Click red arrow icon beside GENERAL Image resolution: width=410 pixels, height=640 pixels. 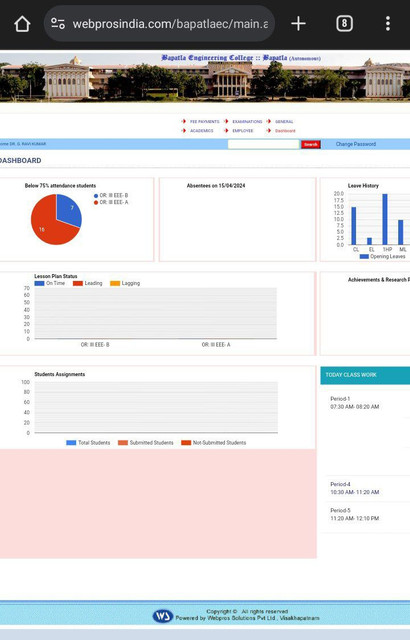268,121
